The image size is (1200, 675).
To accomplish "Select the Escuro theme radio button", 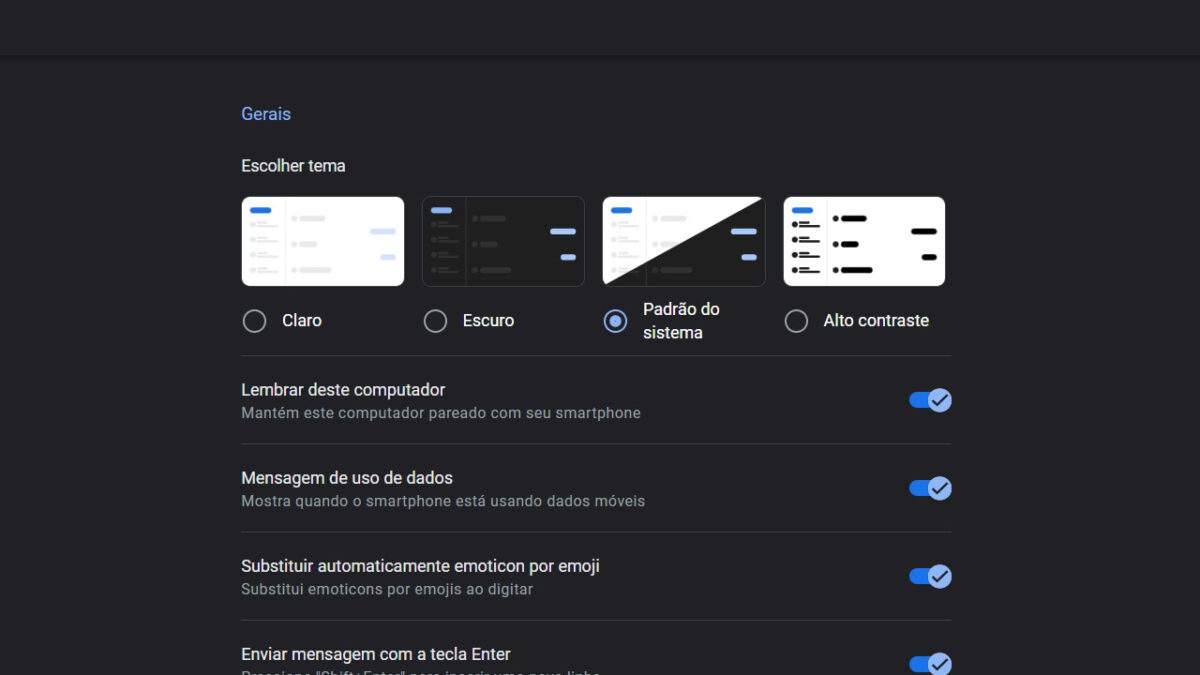I will pyautogui.click(x=435, y=320).
